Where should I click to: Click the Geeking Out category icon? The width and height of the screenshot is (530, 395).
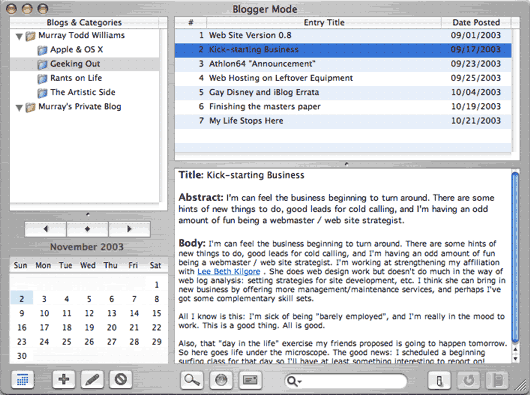point(42,65)
